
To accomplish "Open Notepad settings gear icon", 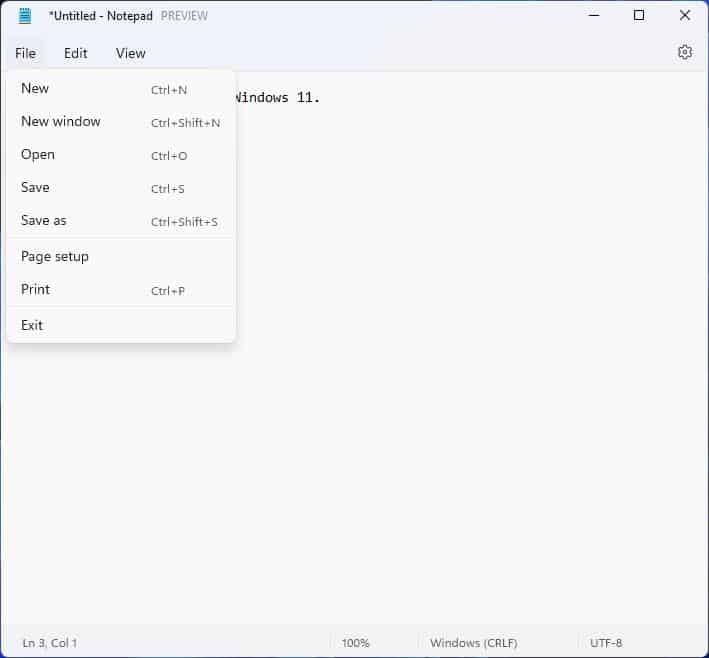I will click(685, 52).
